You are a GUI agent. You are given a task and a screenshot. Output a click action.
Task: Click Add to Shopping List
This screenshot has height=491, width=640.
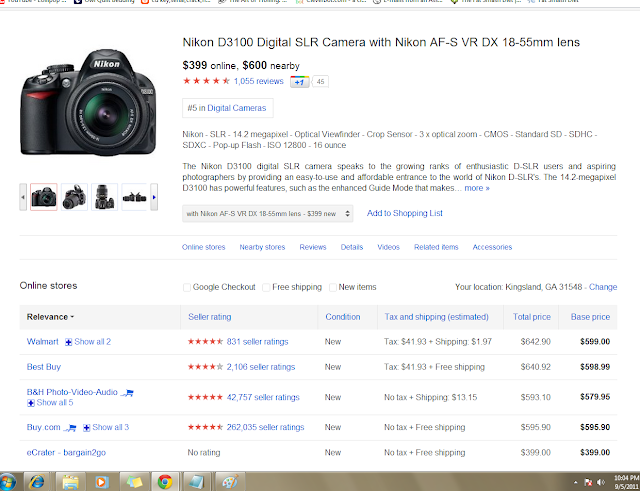pyautogui.click(x=404, y=213)
